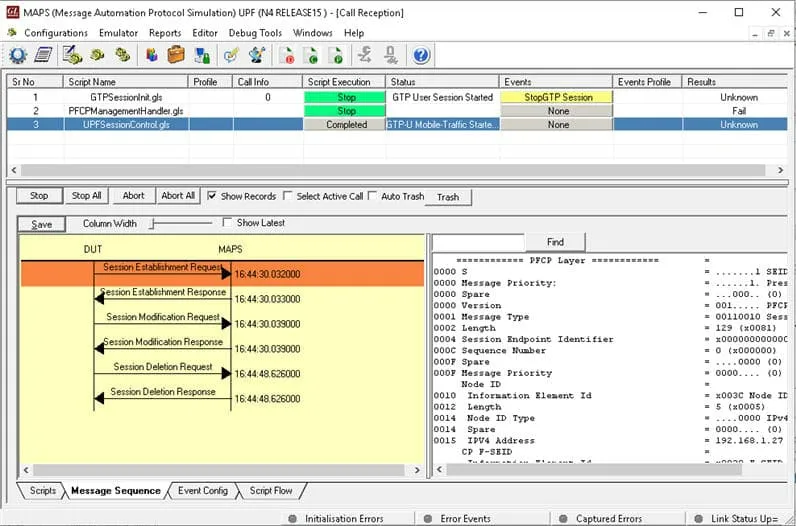Click decode pane horizontal scrollbar left arrow
The height and width of the screenshot is (526, 796).
click(x=440, y=470)
